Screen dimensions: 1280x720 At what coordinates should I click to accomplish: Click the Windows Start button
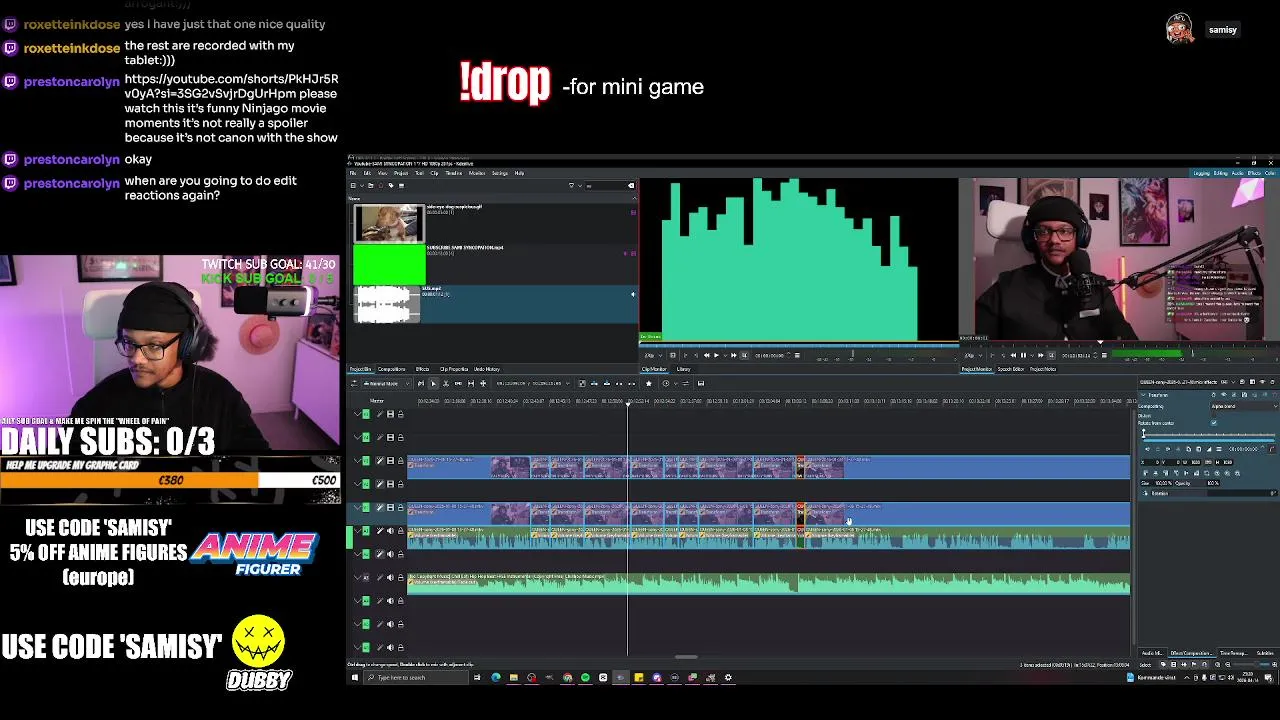(354, 677)
